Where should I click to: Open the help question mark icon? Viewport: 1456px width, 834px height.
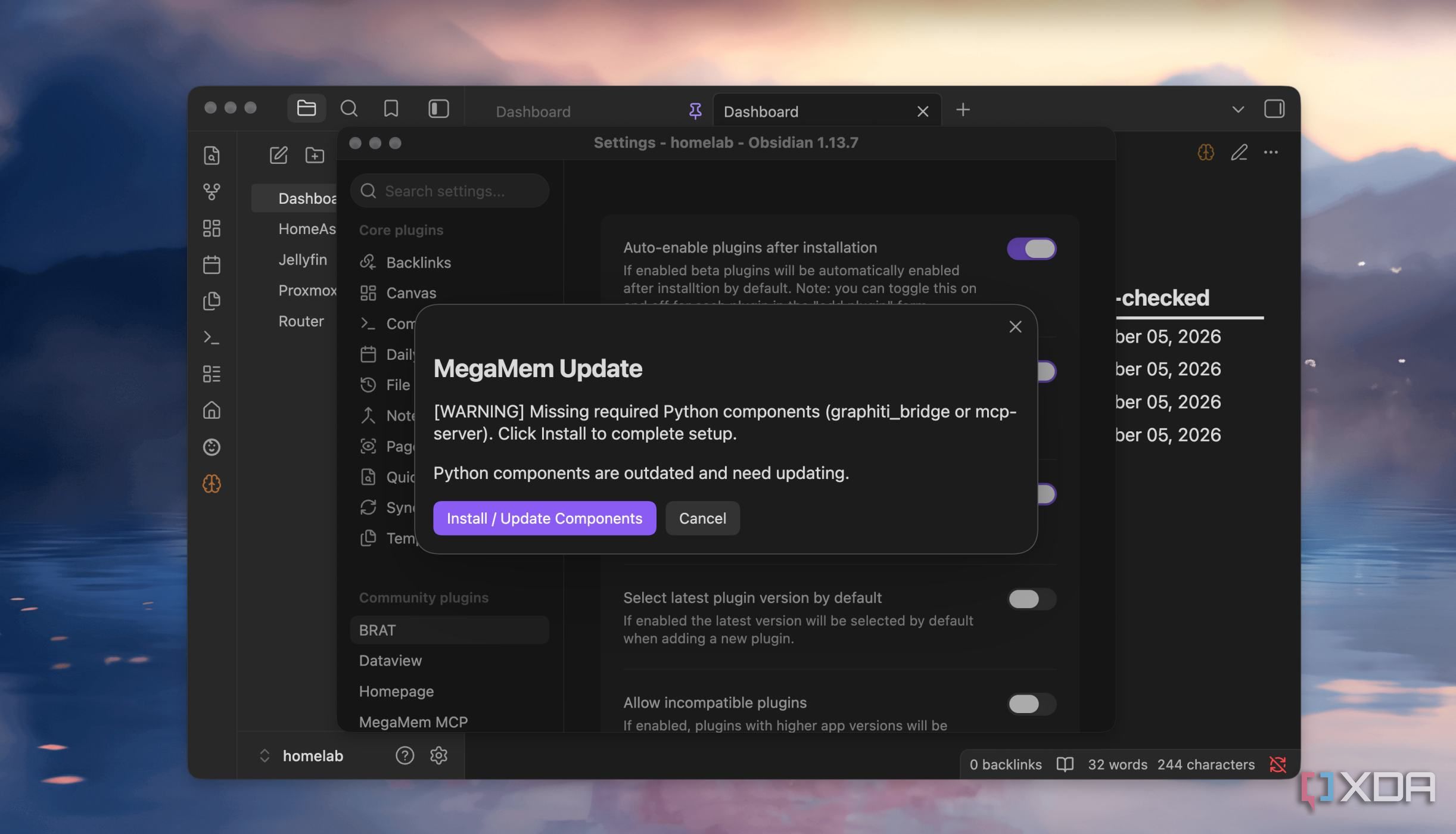click(405, 755)
